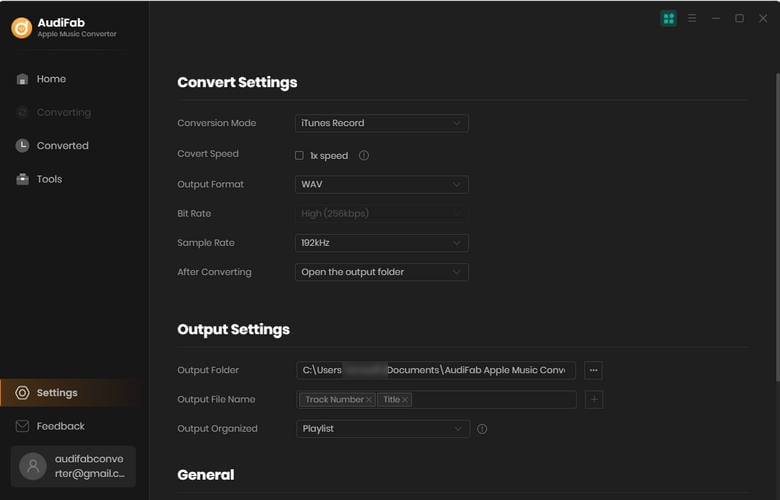The height and width of the screenshot is (500, 780).
Task: Click the vertical scrollbar on the right
Action: [777, 228]
